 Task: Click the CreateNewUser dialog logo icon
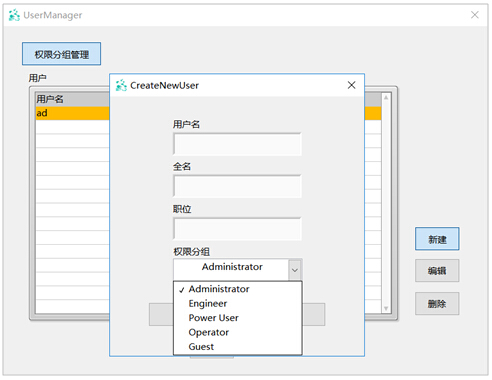coord(121,85)
